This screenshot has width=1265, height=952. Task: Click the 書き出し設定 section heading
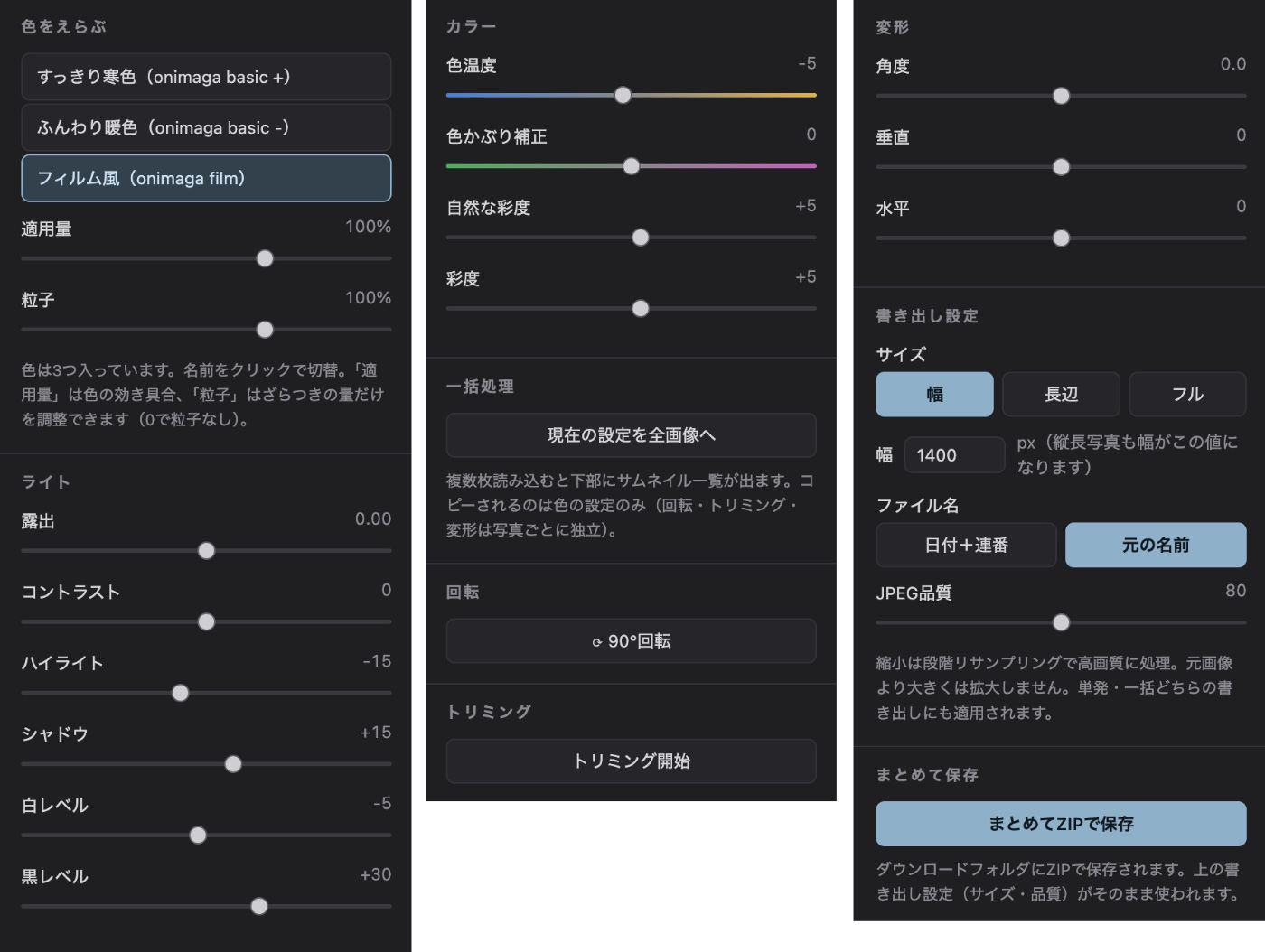(x=927, y=316)
